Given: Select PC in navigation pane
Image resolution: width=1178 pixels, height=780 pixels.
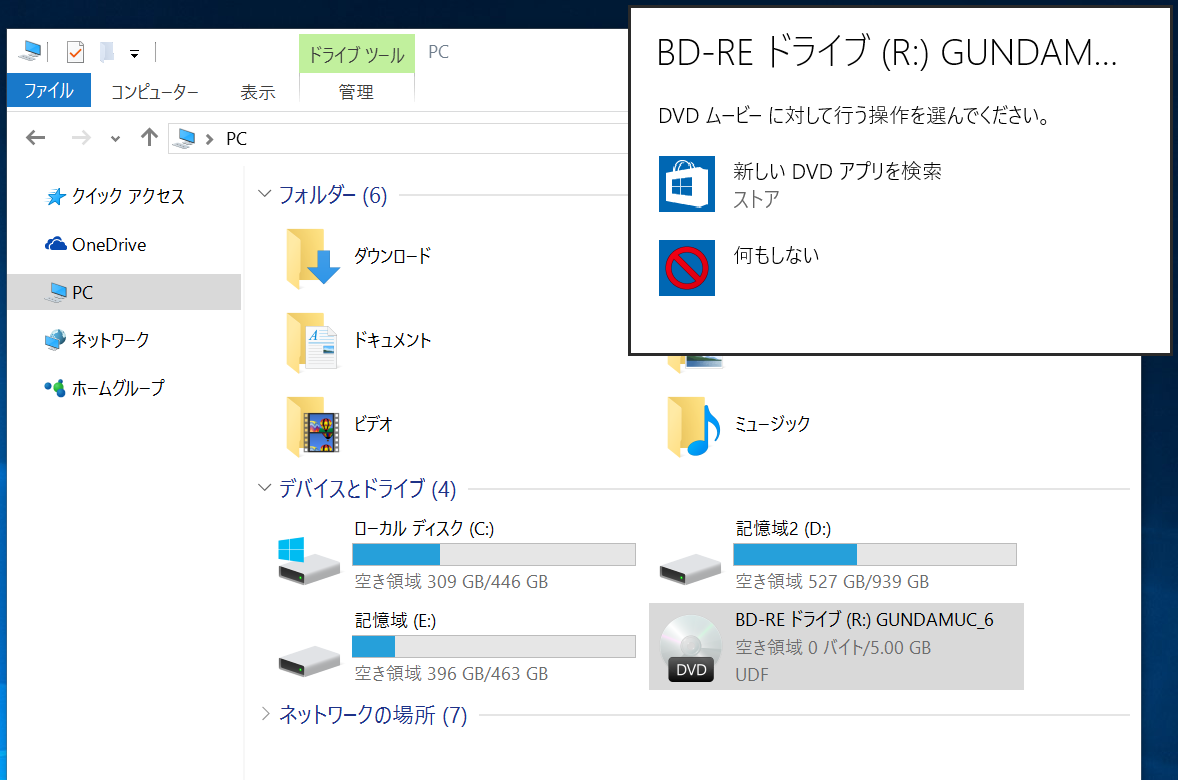Looking at the screenshot, I should click(124, 292).
